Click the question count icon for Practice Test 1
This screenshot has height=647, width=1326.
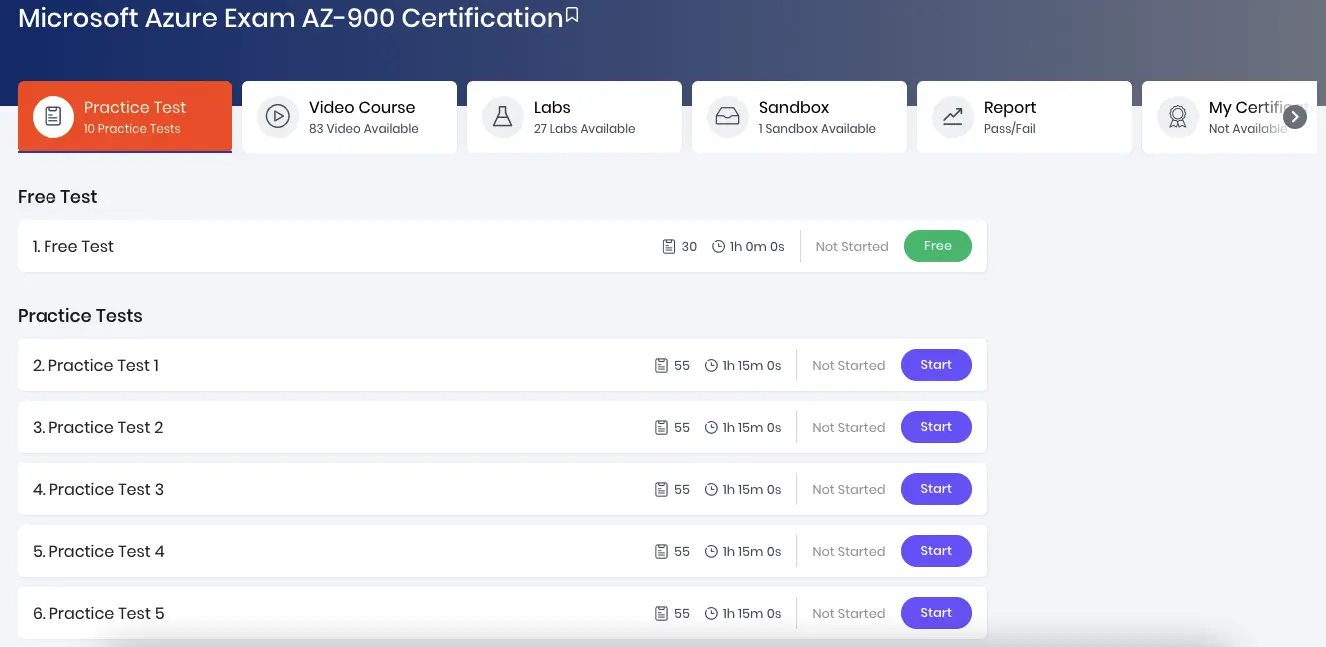[x=661, y=365]
